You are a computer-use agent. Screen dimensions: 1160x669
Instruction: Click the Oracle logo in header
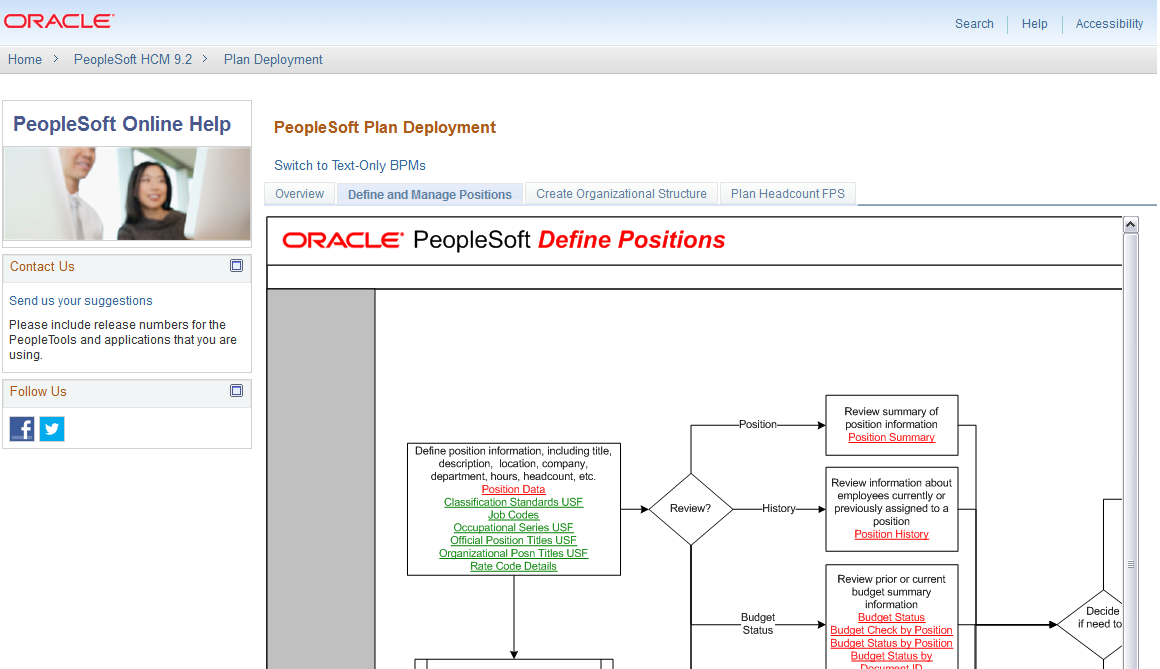tap(59, 21)
